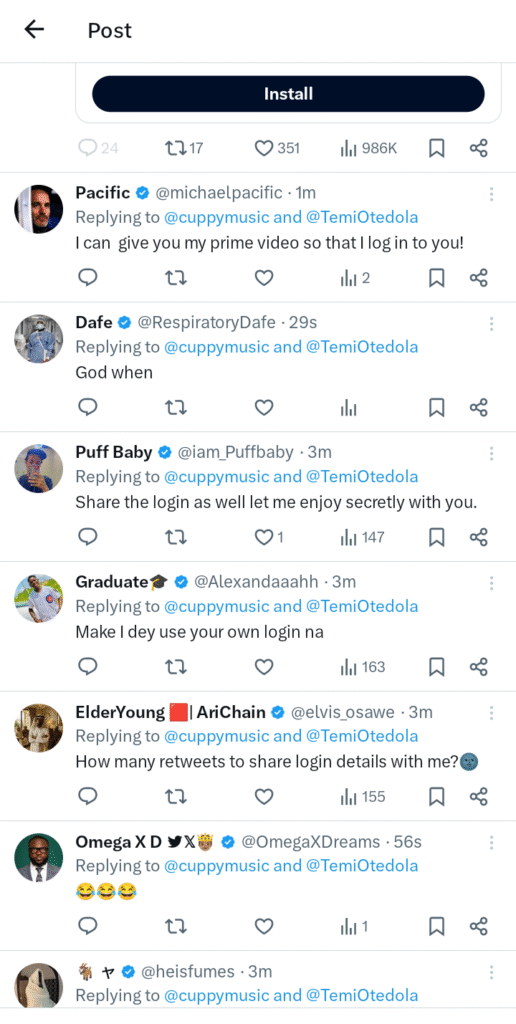
Task: View analytics on Graduate's reply showing 163
Action: point(363,667)
